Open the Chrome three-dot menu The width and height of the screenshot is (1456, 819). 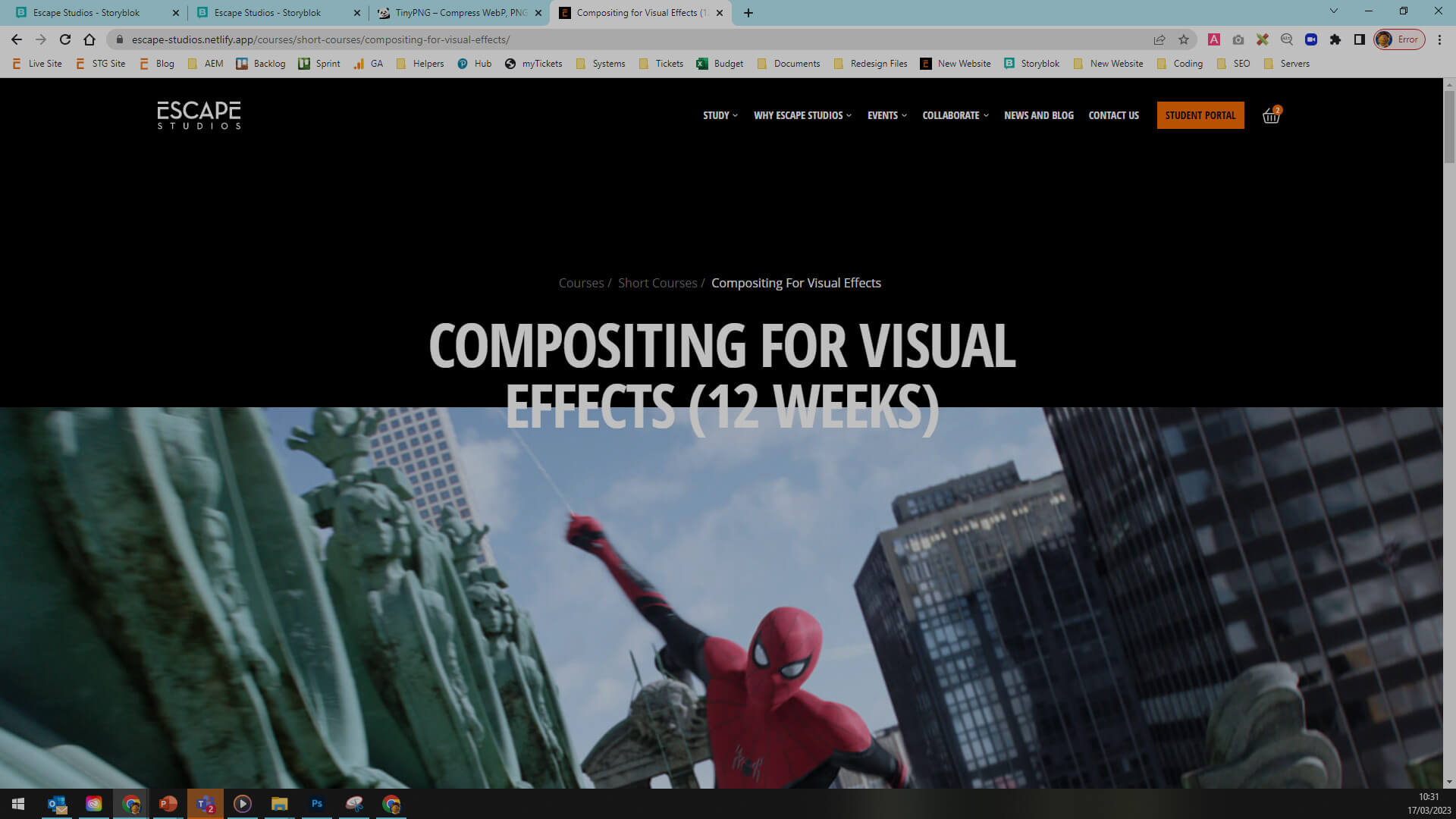point(1439,39)
